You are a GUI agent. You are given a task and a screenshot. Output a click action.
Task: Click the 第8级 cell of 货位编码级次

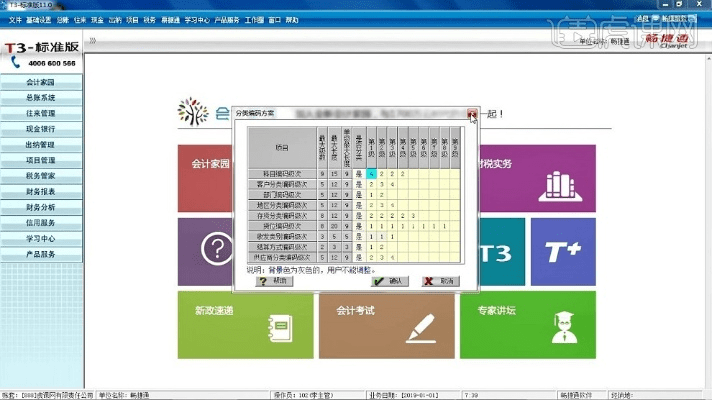point(444,226)
